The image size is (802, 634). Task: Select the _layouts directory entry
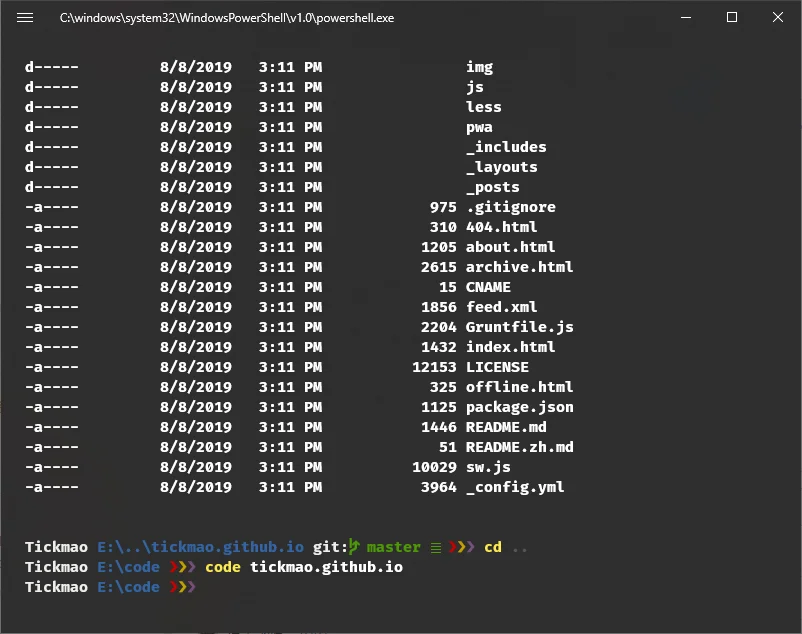click(x=502, y=167)
